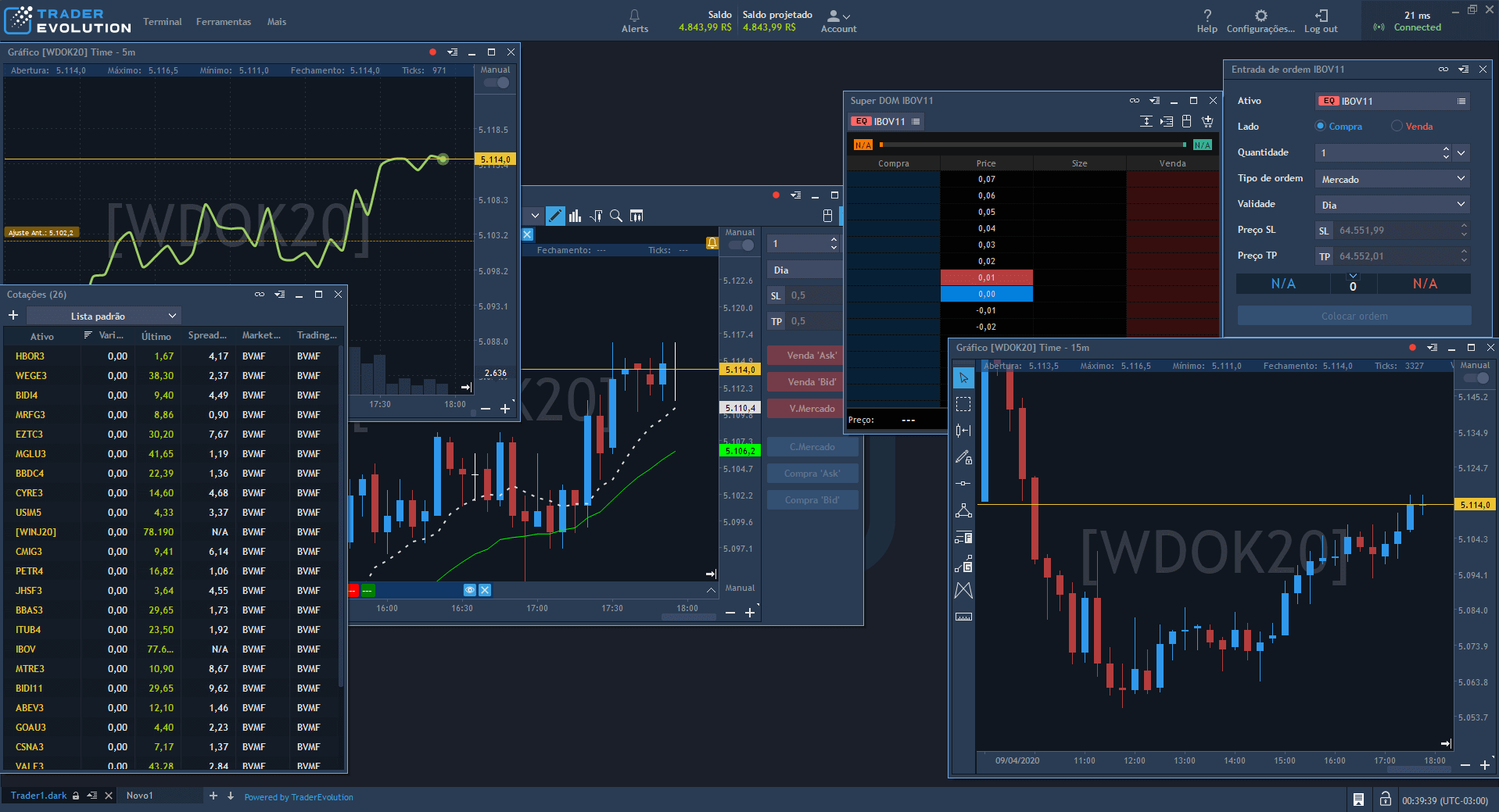Open the mouse trading icon in Super DOM

[x=1186, y=121]
